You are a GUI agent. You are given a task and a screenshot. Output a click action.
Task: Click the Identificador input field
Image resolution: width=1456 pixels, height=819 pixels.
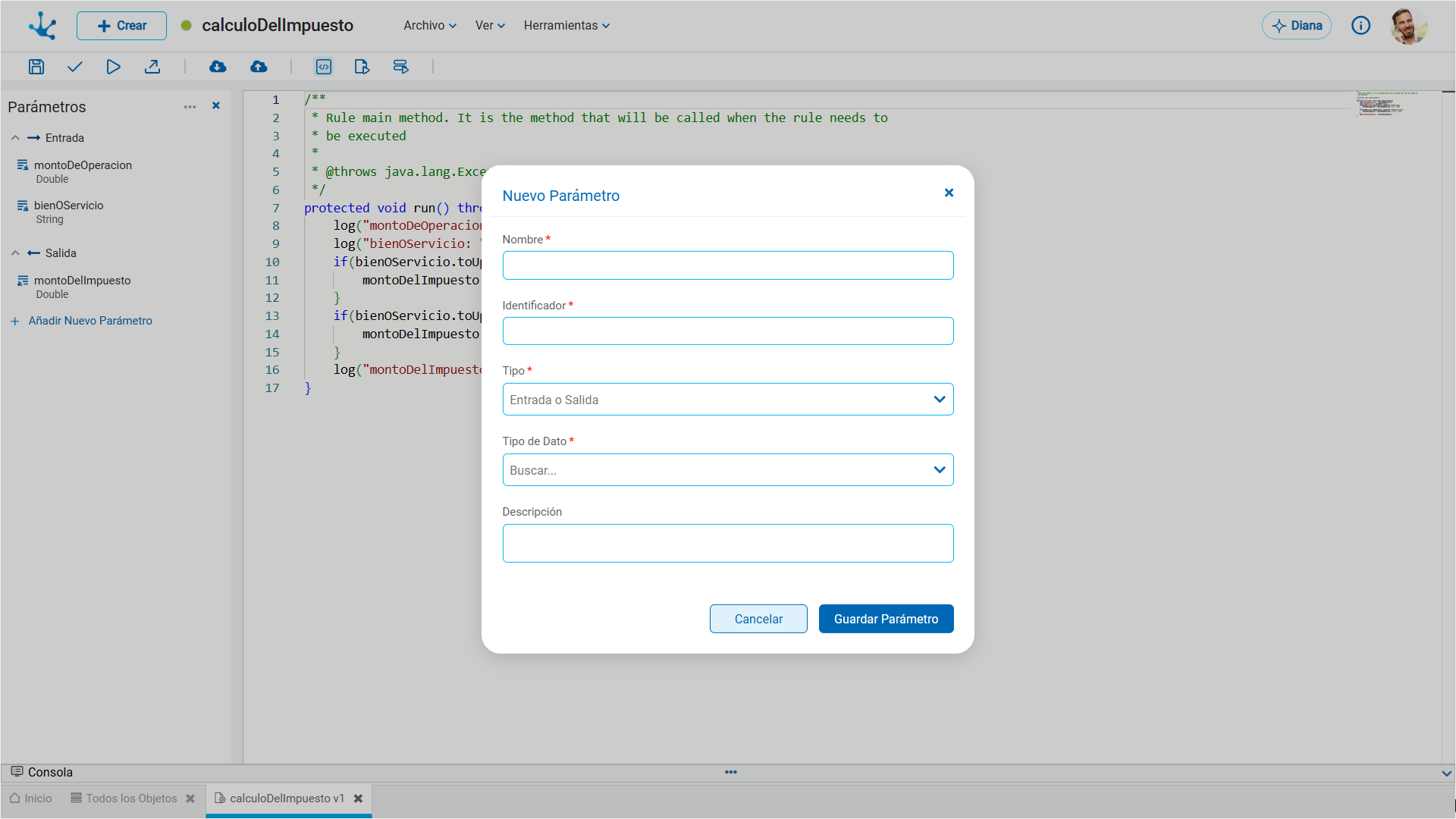tap(728, 331)
